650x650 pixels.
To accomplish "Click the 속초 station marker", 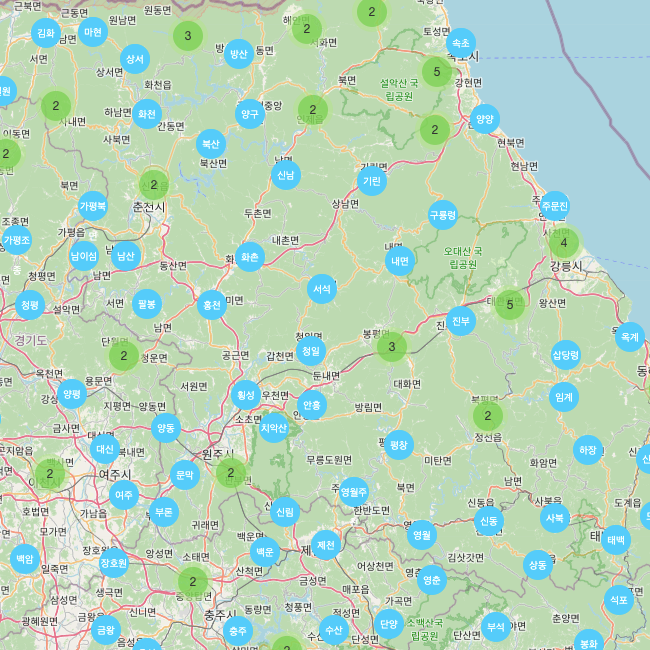I will (460, 43).
